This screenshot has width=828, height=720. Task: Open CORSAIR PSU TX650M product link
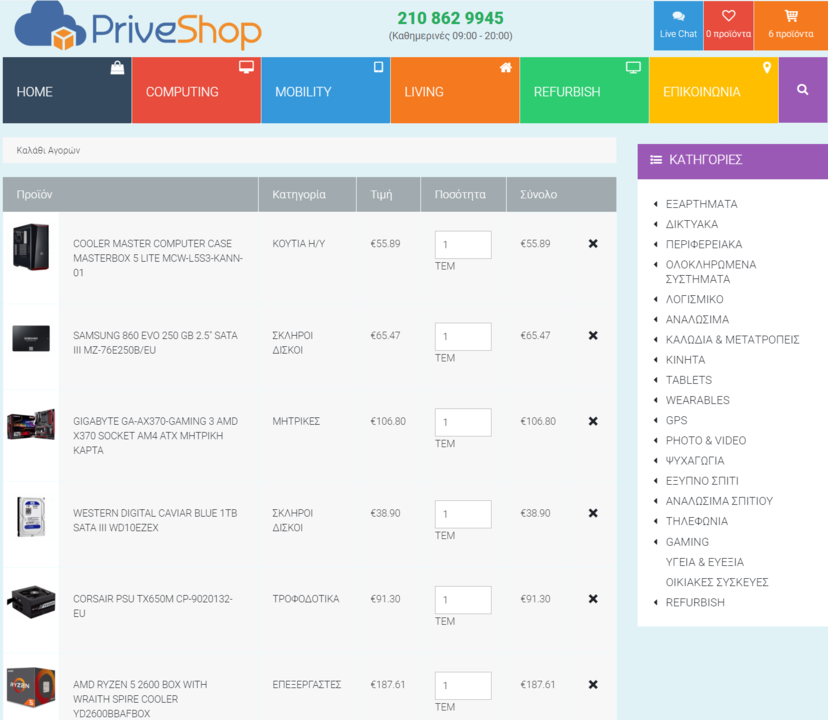tap(153, 606)
